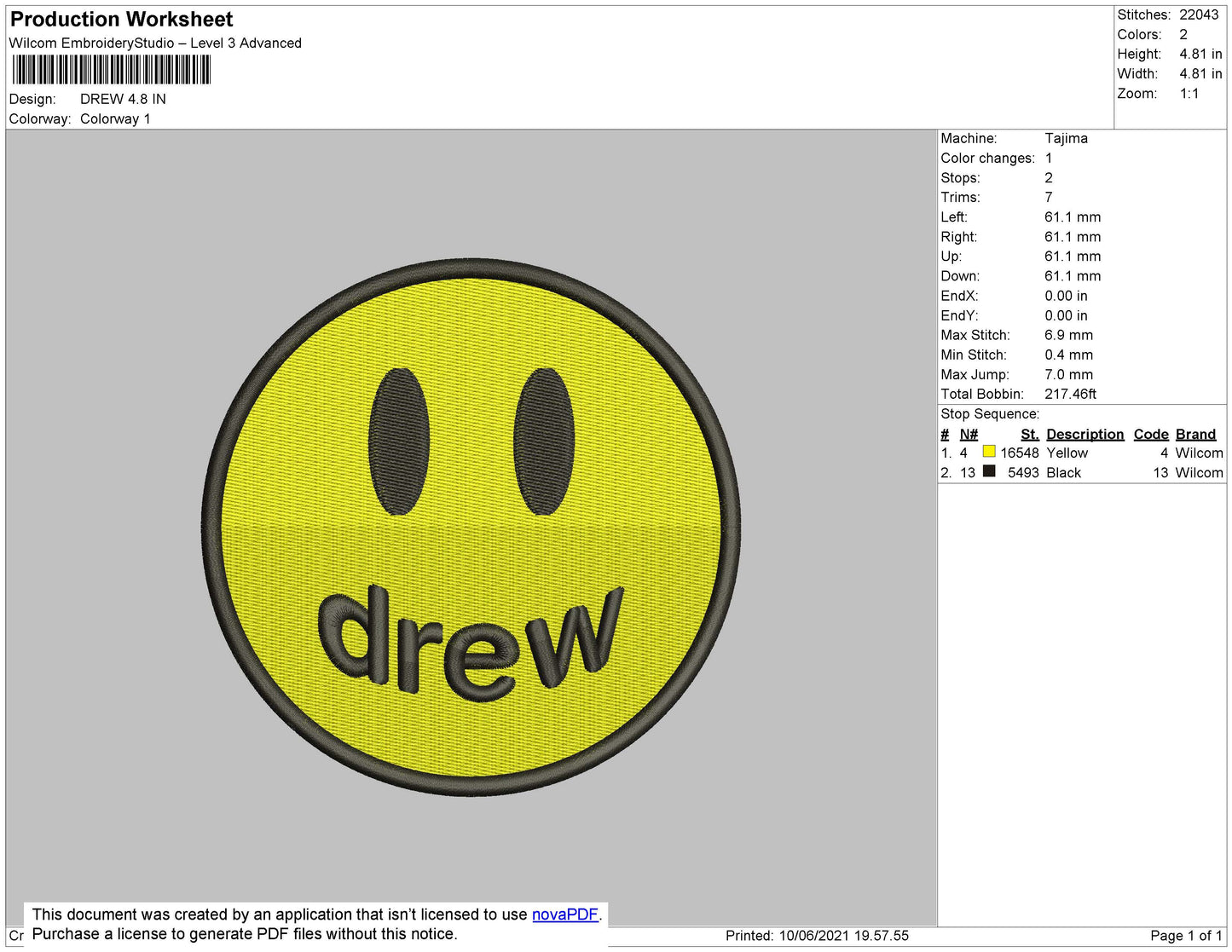
Task: Click the Min Stitch value '0.4 mm'
Action: point(1068,355)
